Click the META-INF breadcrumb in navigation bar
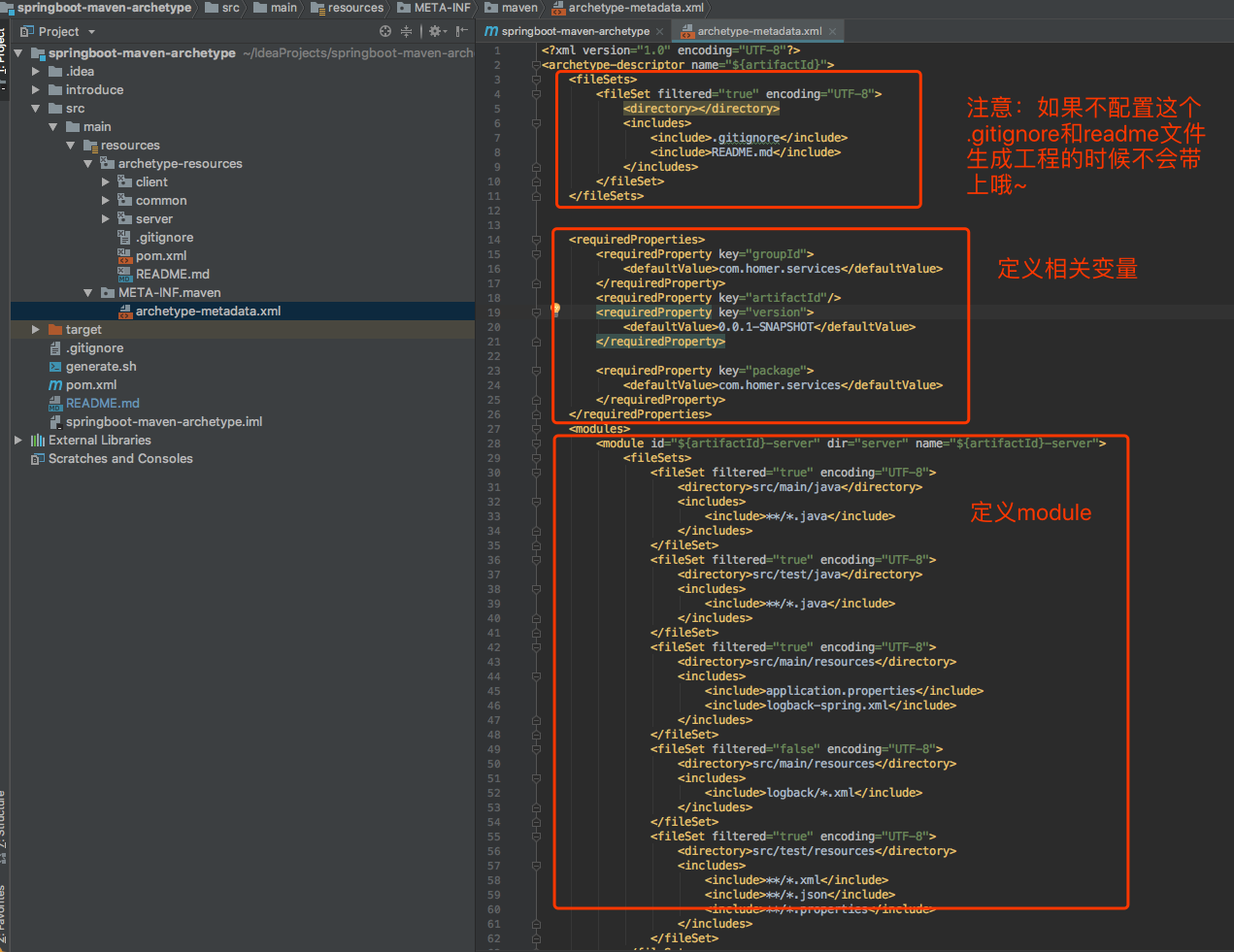 (434, 8)
